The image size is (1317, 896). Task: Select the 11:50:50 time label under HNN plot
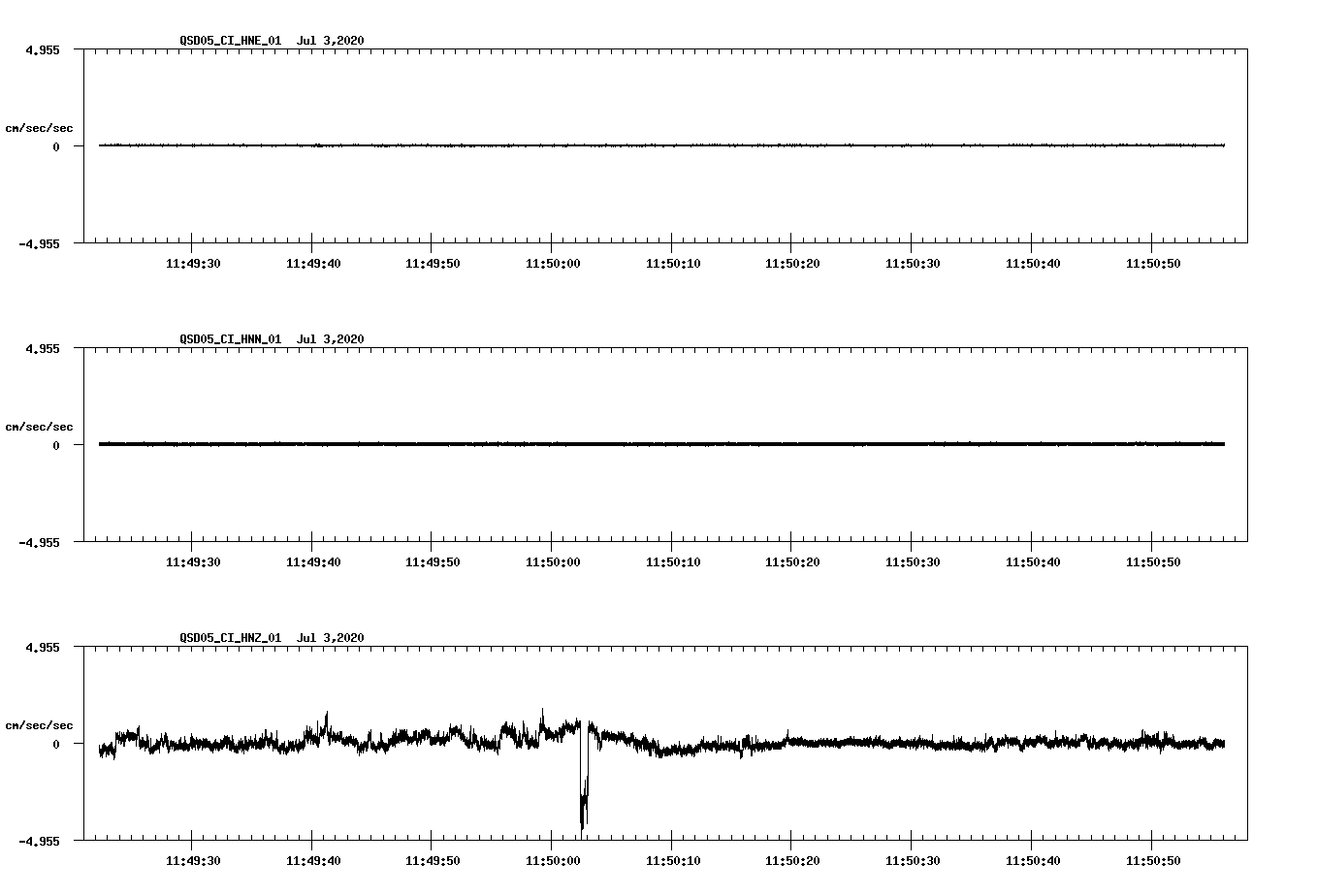tap(1153, 562)
